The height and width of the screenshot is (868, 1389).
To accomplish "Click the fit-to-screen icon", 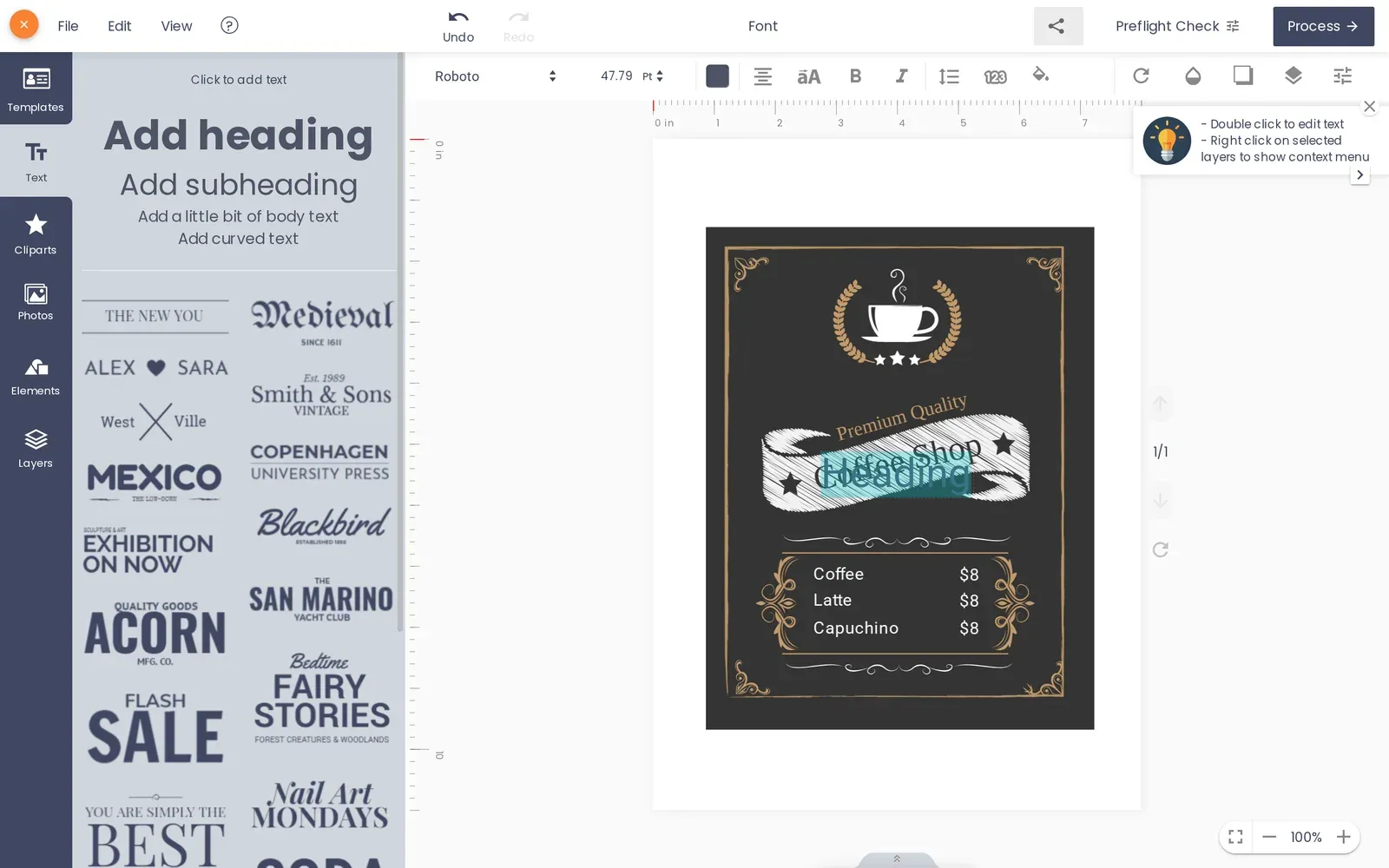I will point(1235,837).
